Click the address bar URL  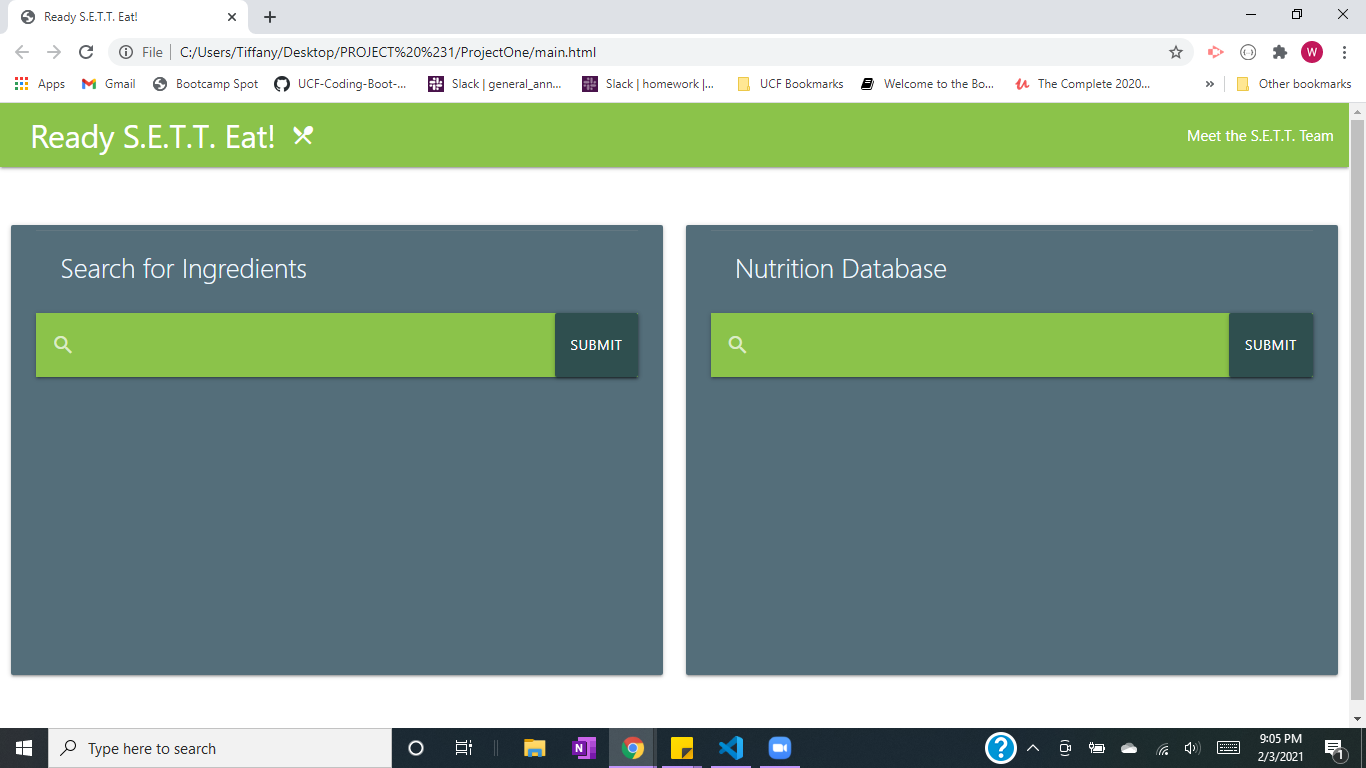pos(388,52)
